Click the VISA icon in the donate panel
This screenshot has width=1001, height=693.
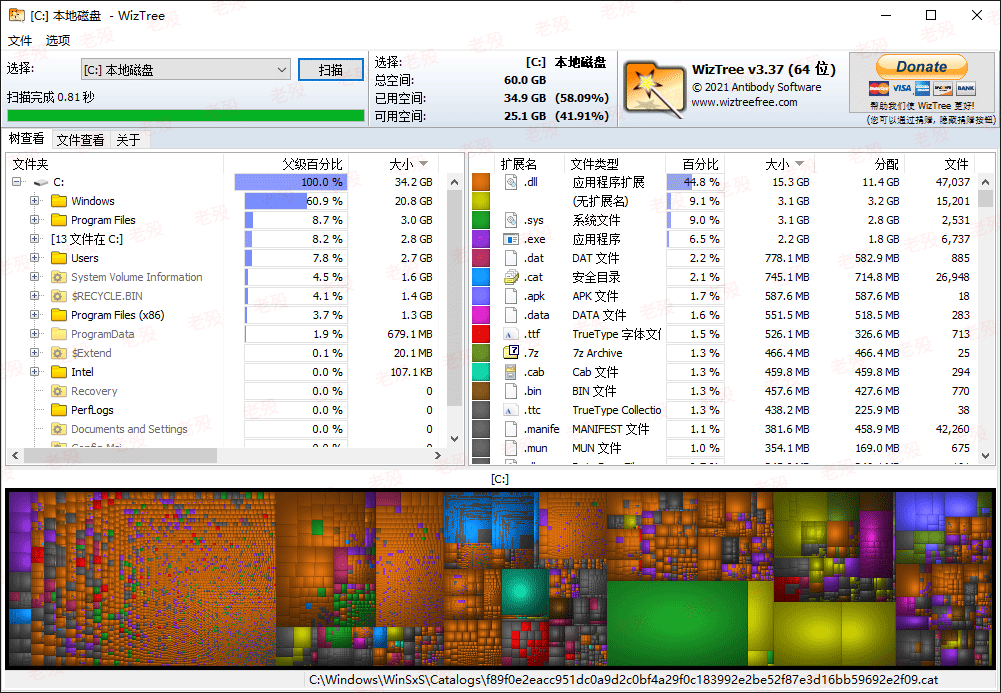(901, 89)
